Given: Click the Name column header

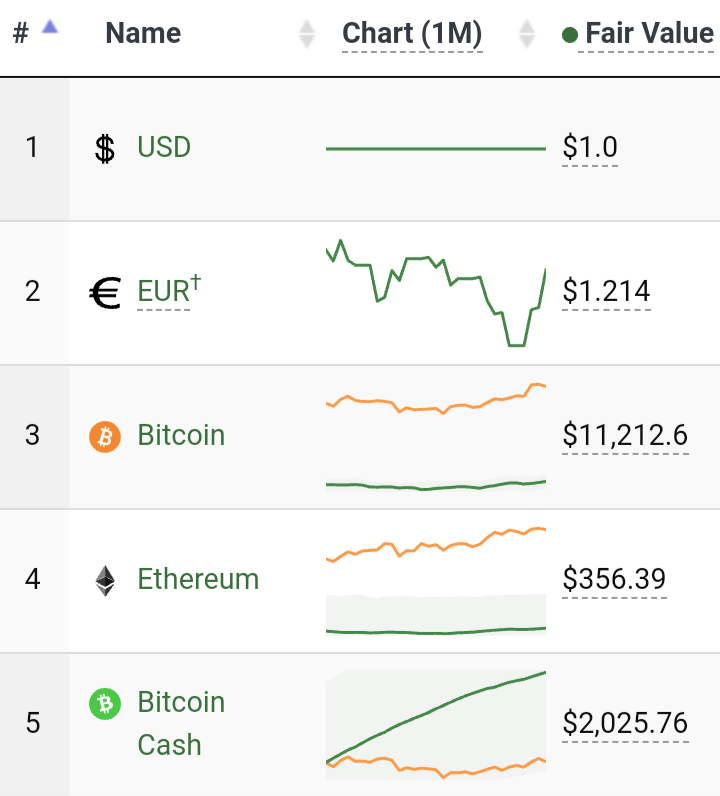Looking at the screenshot, I should tap(143, 34).
